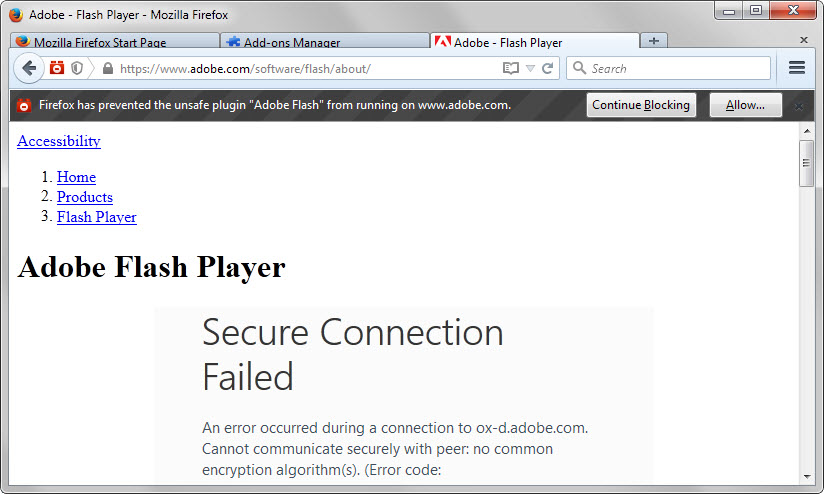The image size is (824, 494).
Task: Click the tracking protection shield icon
Action: (x=77, y=68)
